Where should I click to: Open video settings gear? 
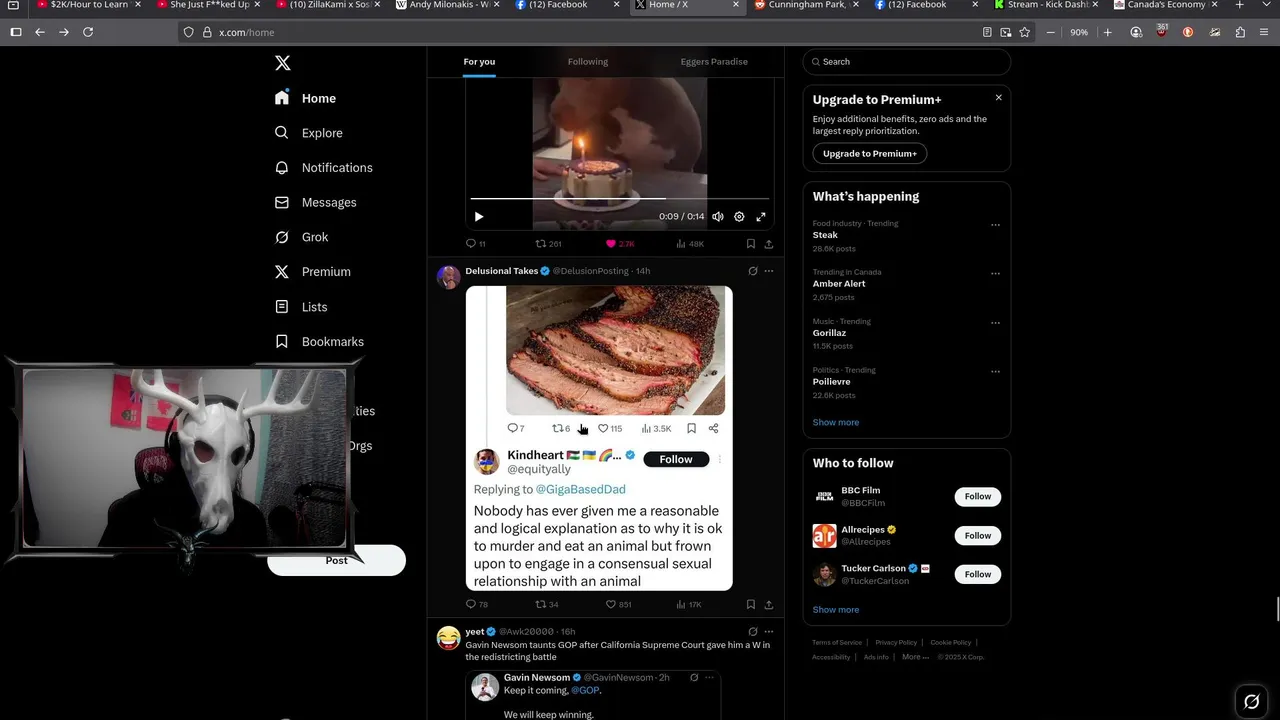(x=739, y=217)
